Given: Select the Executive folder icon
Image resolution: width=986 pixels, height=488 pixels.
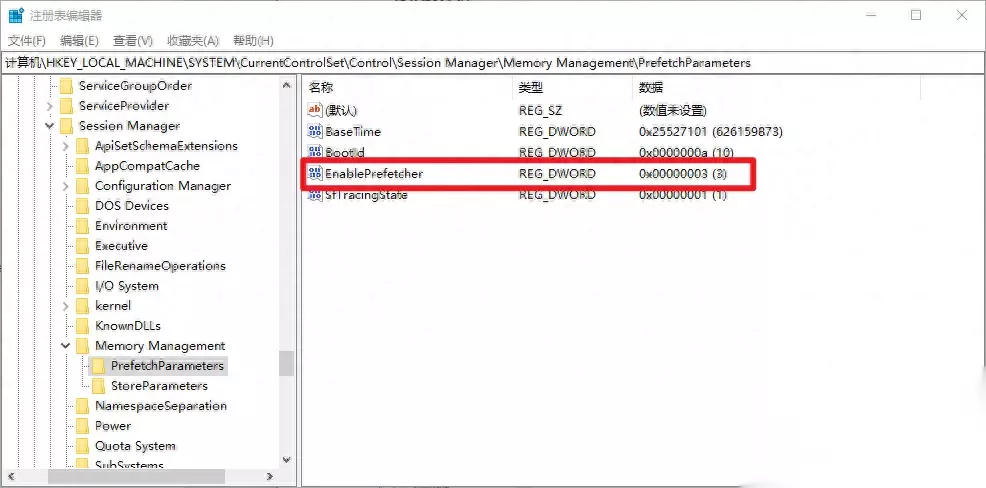Looking at the screenshot, I should coord(82,246).
